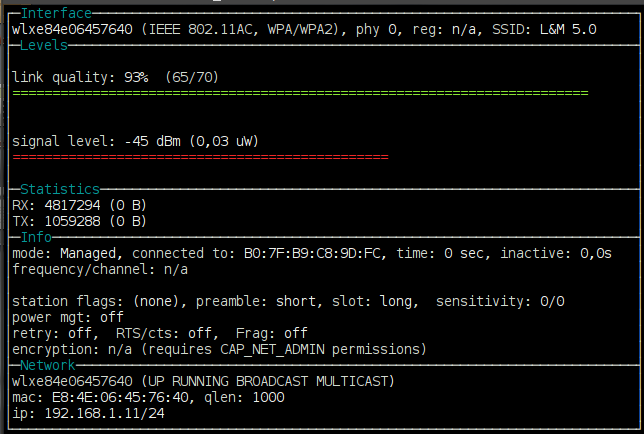Viewport: 644px width, 434px height.
Task: Click the green link quality bar
Action: 300,93
